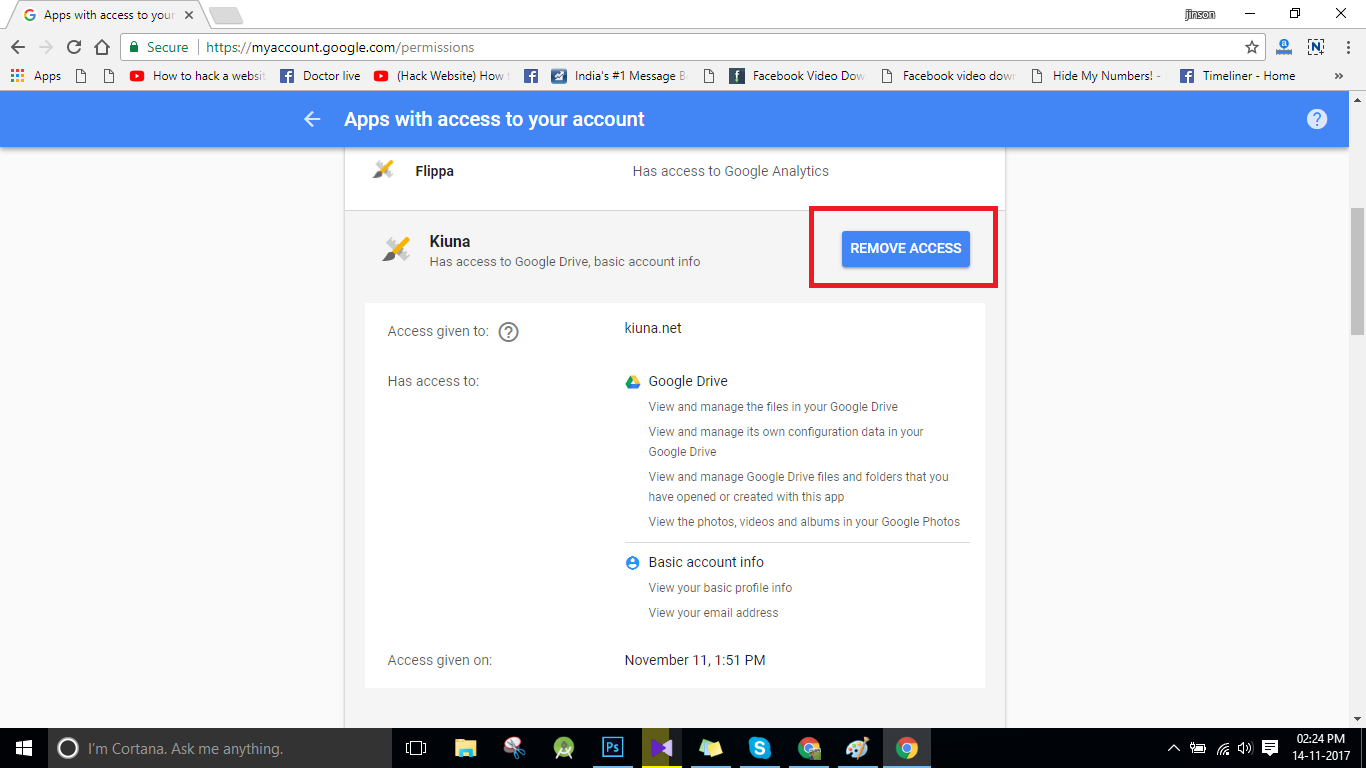1366x768 pixels.
Task: Launch File Explorer from the taskbar
Action: coord(465,748)
